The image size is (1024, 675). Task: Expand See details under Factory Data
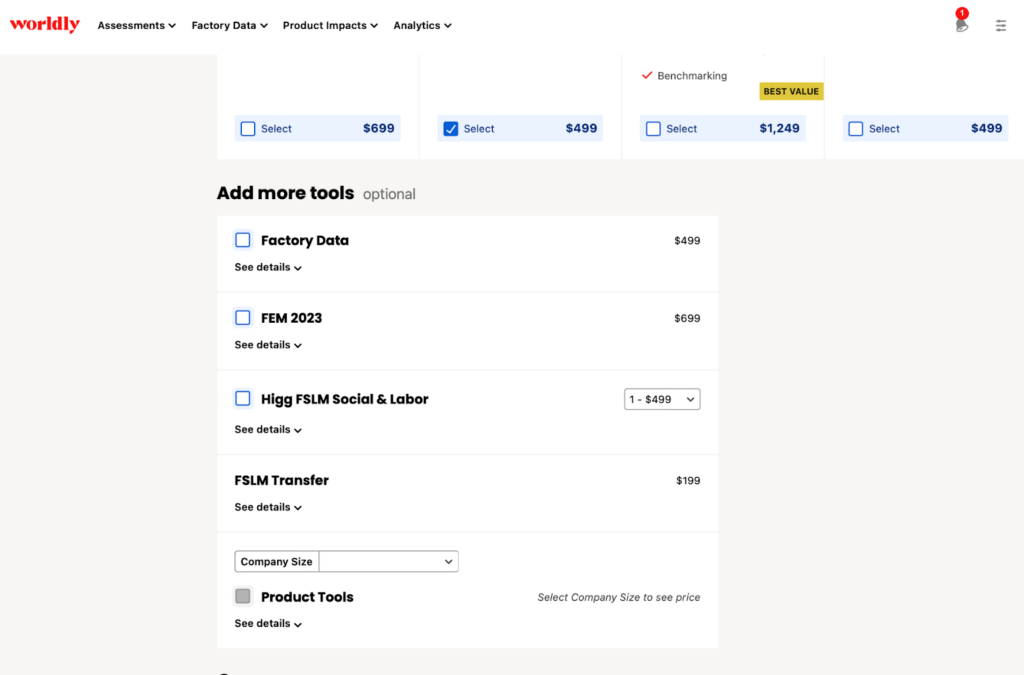tap(268, 267)
